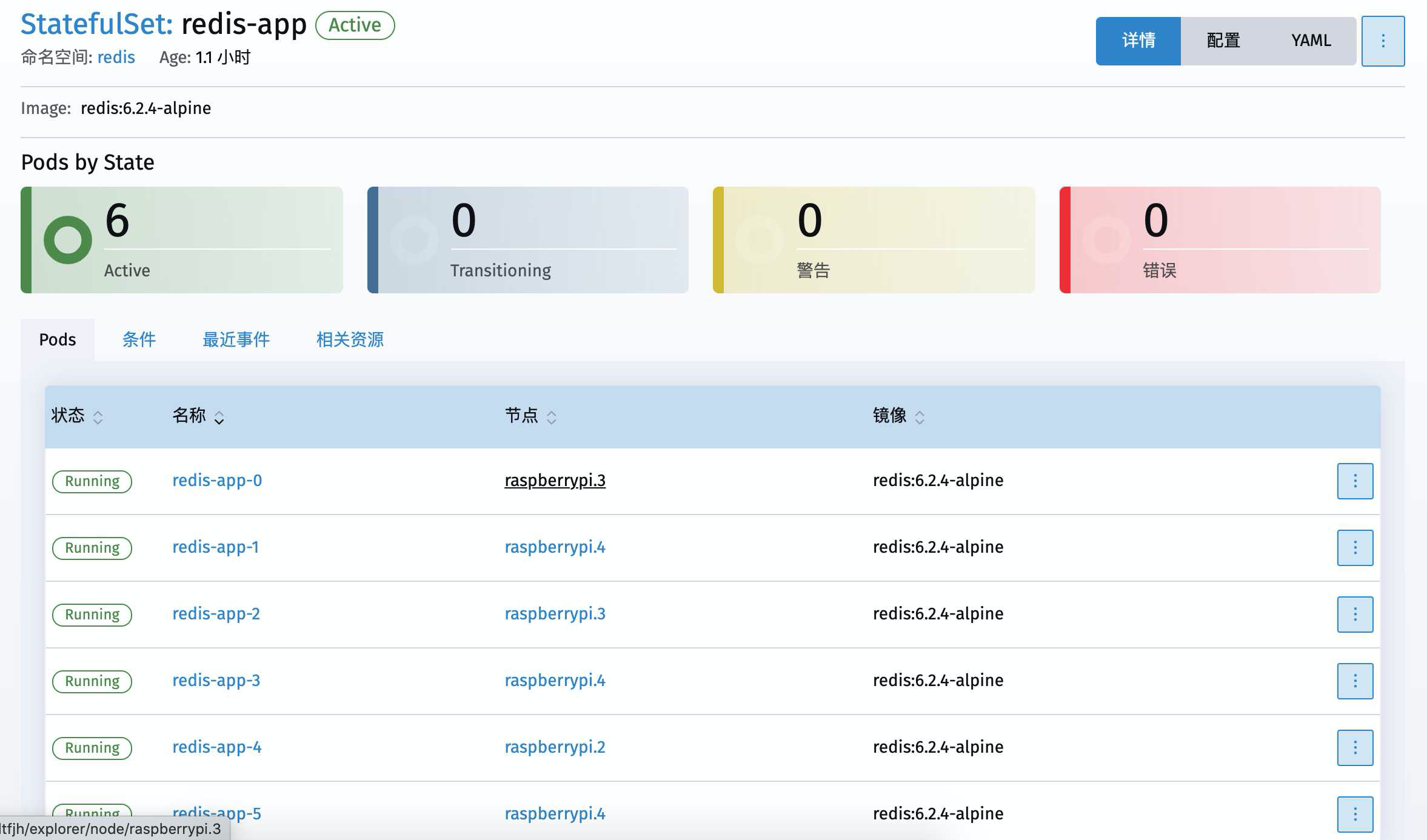Open the kebab menu for redis-app-0
The height and width of the screenshot is (840, 1427).
[x=1355, y=481]
